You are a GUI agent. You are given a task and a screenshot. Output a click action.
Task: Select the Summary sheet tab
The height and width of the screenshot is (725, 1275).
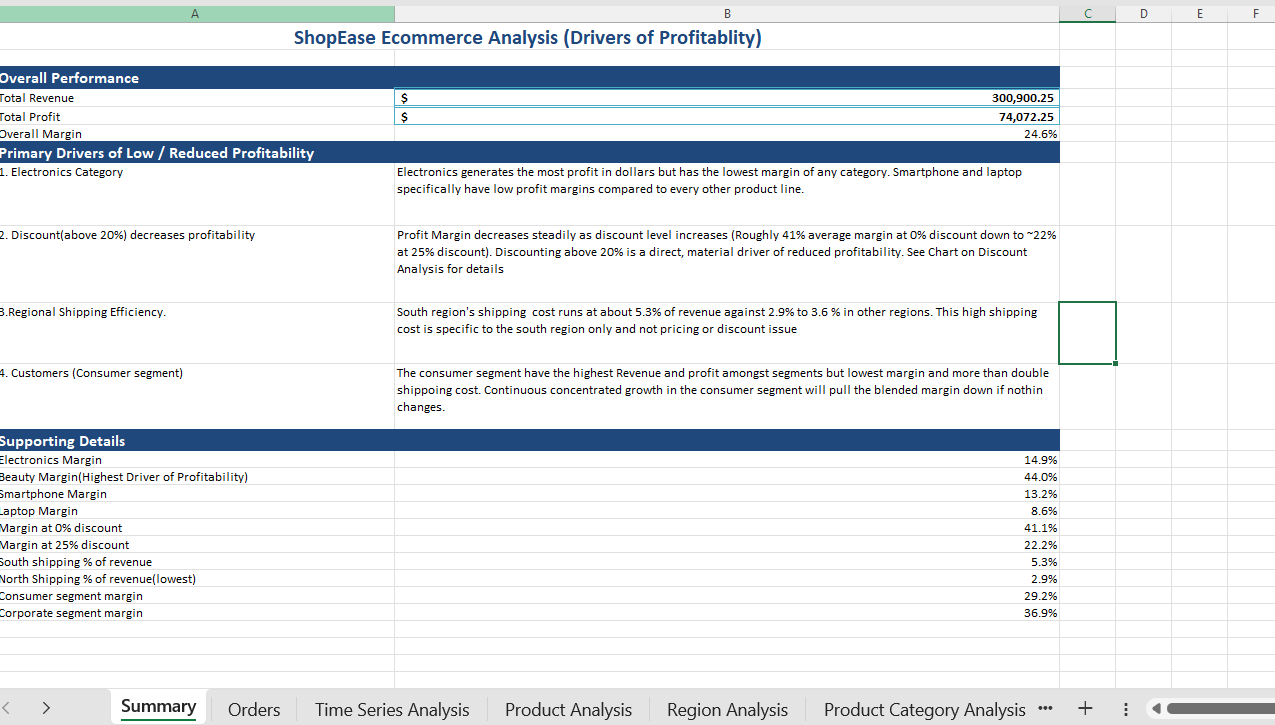click(x=158, y=707)
